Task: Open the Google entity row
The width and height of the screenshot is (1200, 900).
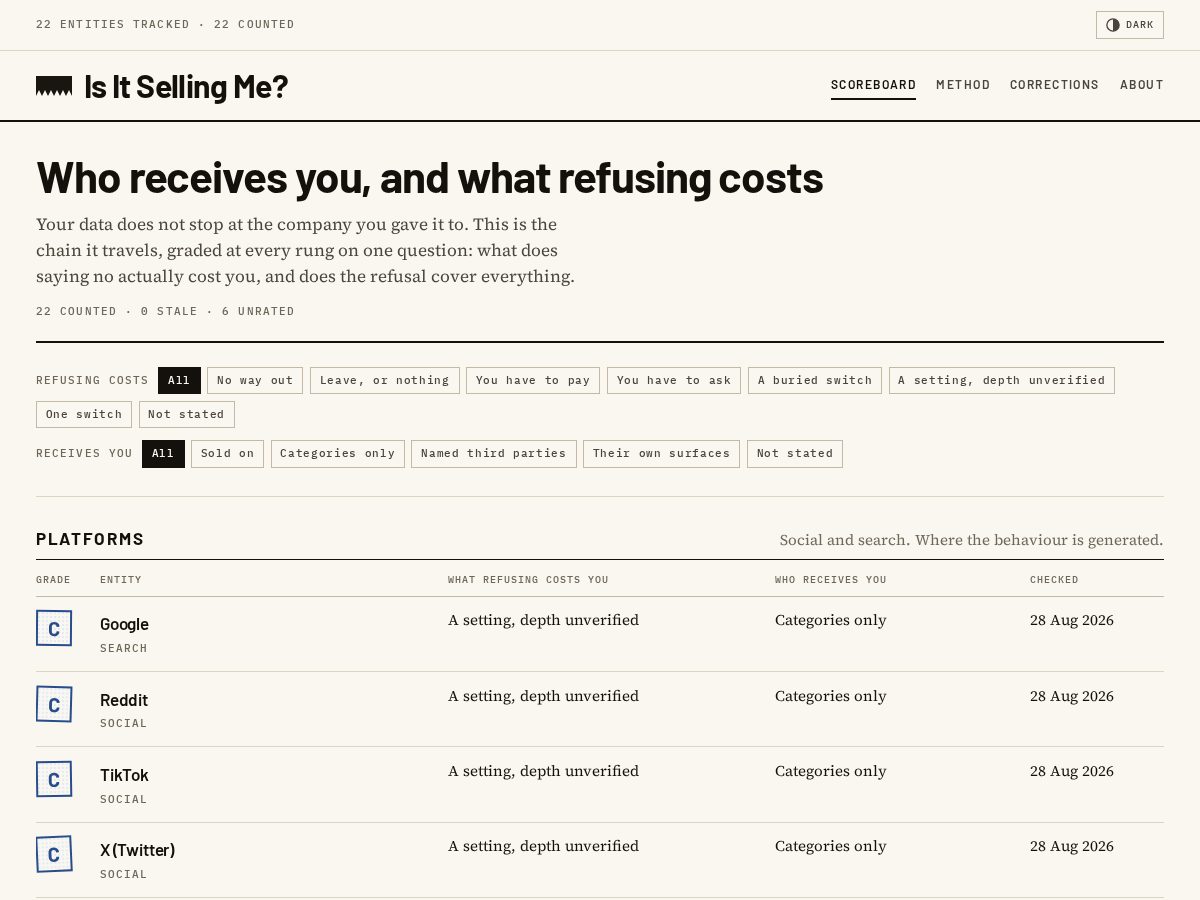Action: (600, 634)
